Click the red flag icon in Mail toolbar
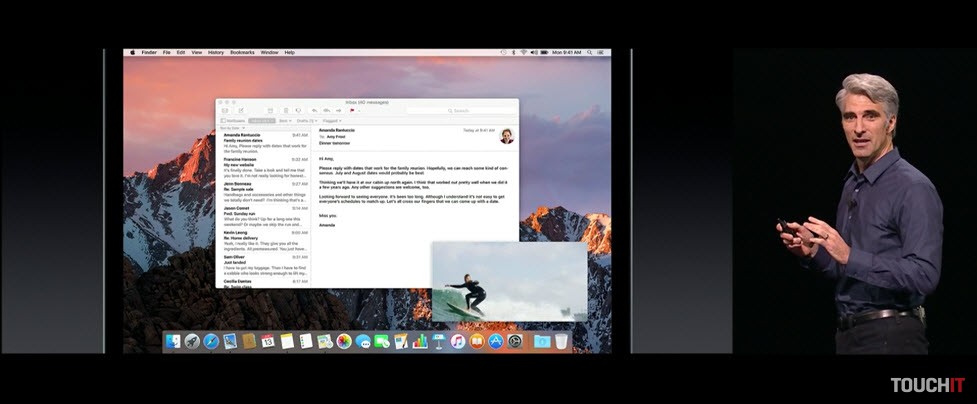Image resolution: width=977 pixels, height=404 pixels. click(352, 111)
